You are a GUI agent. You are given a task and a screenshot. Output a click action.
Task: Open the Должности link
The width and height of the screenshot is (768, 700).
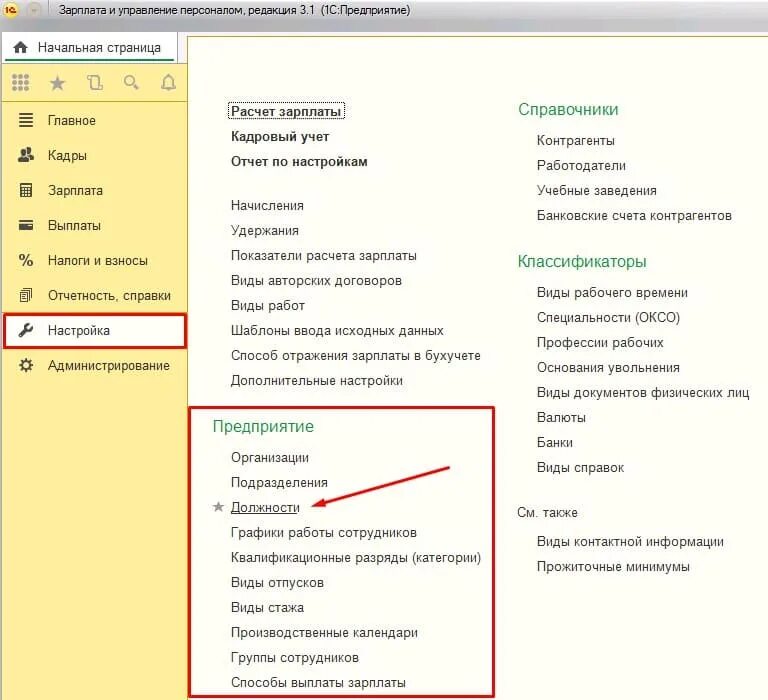tap(265, 507)
